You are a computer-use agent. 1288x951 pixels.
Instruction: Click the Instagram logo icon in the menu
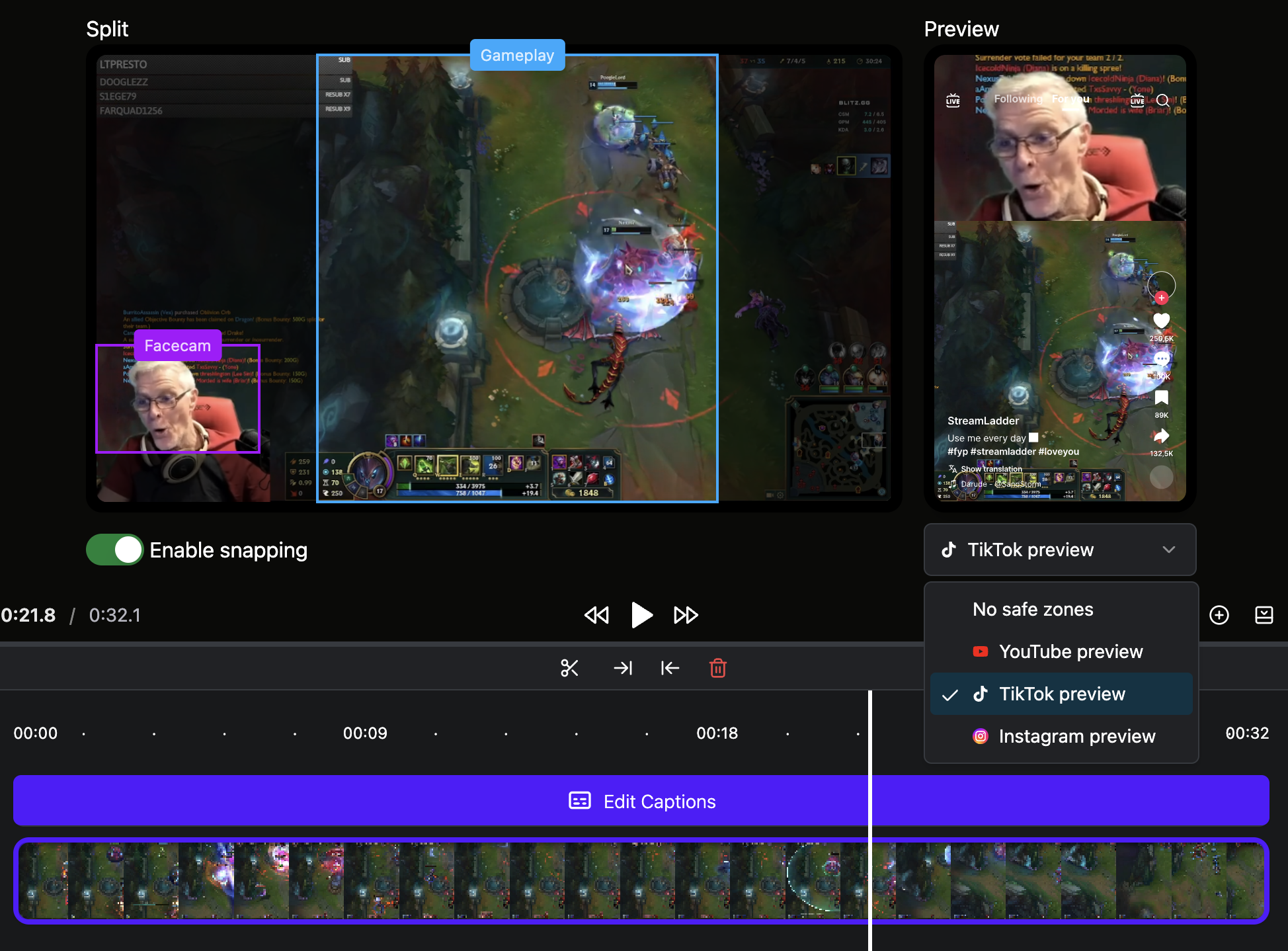coord(981,736)
